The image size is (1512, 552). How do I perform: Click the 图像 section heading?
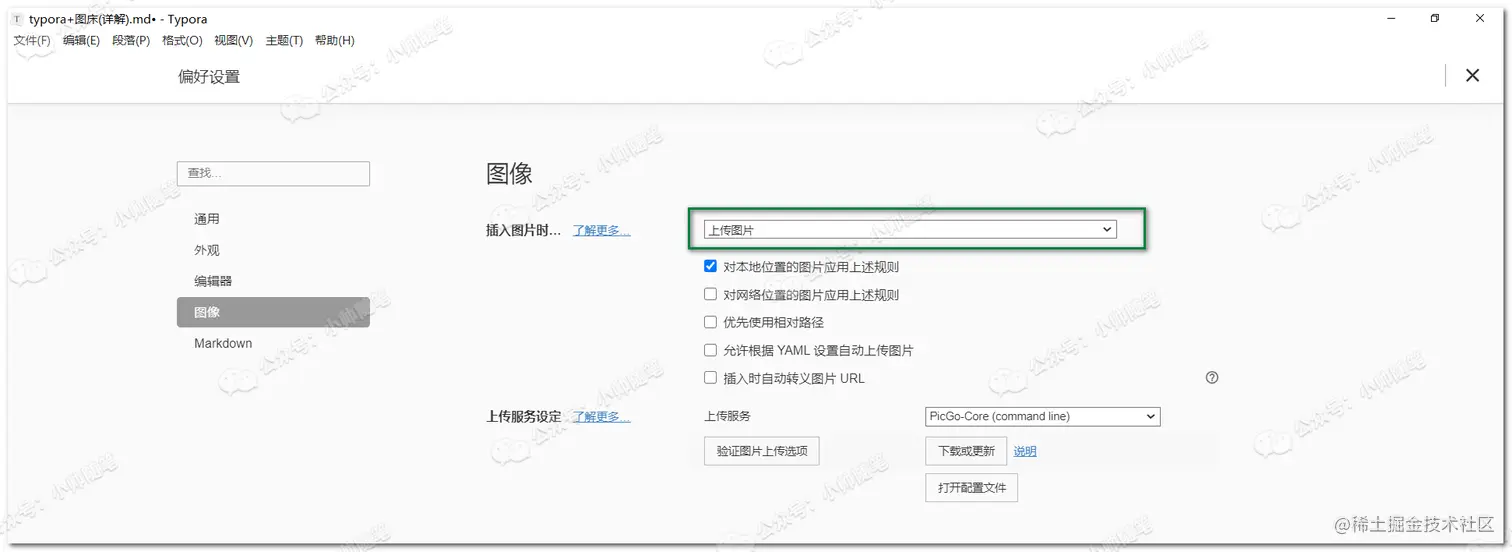pos(509,173)
